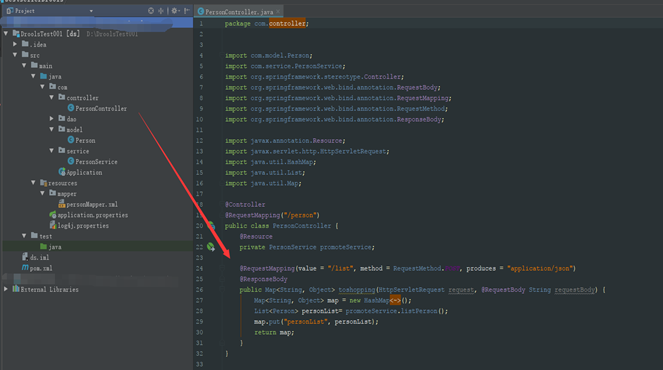663x370 pixels.
Task: Click the blue source java folder icon under main
Action: pos(43,76)
